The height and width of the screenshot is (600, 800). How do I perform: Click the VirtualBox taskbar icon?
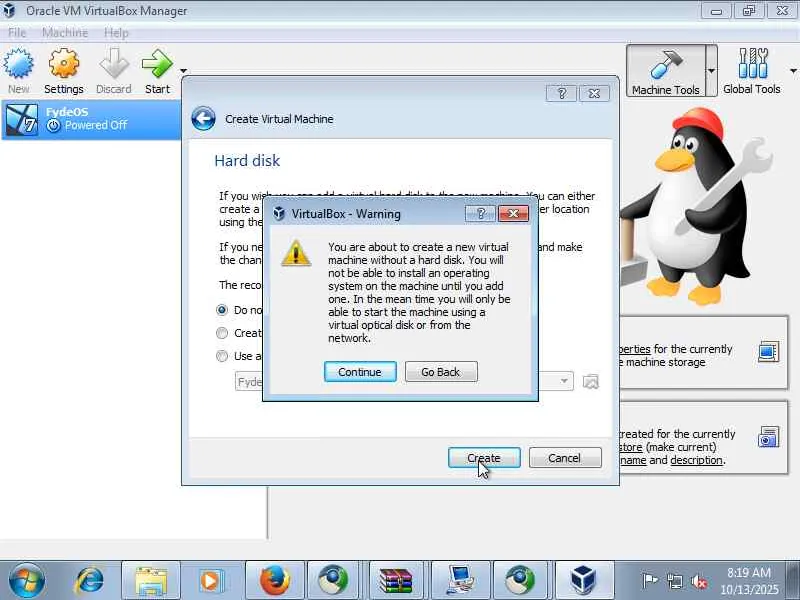coord(583,580)
